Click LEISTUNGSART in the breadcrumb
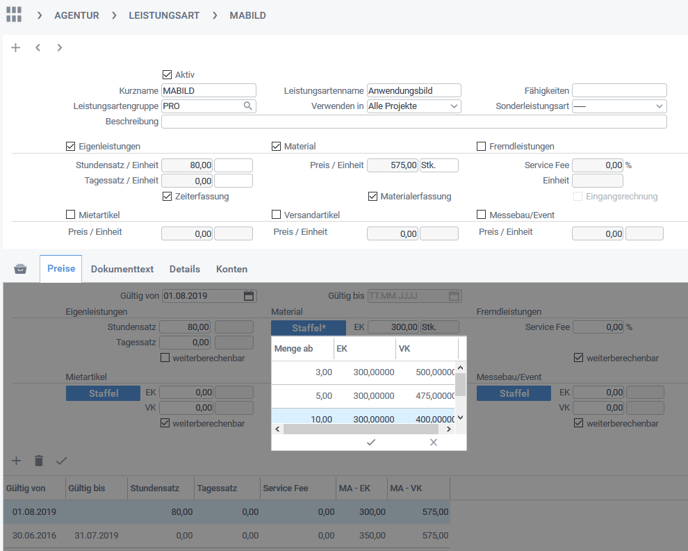 (x=163, y=16)
